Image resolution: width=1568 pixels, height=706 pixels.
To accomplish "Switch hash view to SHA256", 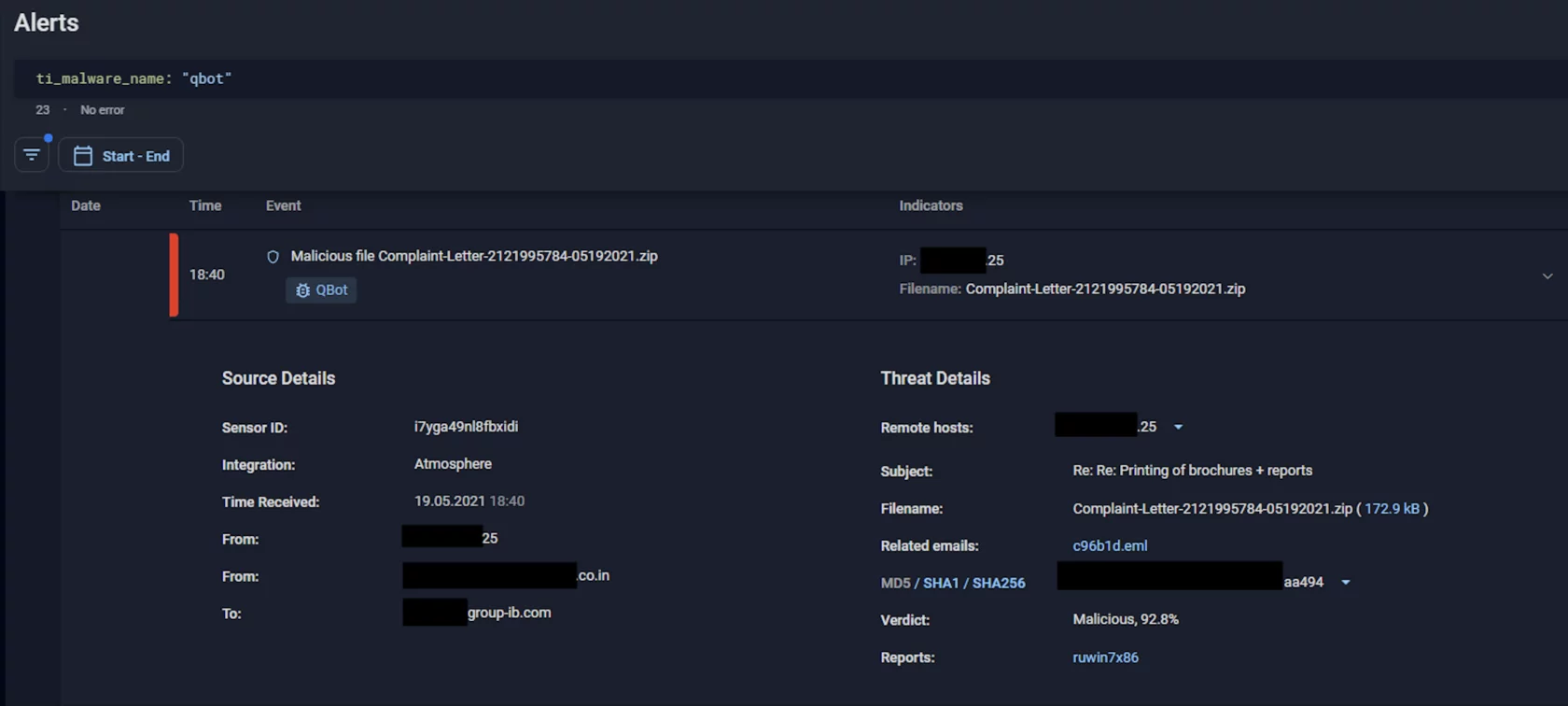I will [x=999, y=583].
